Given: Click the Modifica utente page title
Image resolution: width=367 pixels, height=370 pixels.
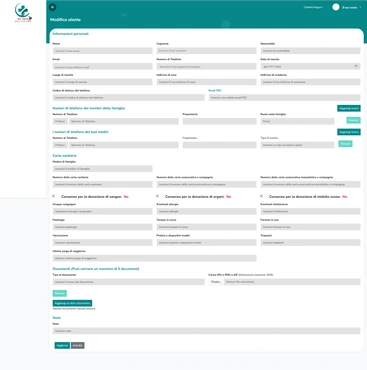Looking at the screenshot, I should pos(65,20).
